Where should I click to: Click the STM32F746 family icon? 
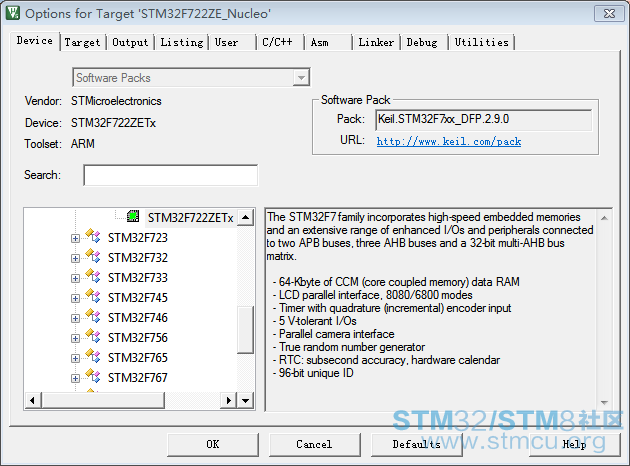93,316
